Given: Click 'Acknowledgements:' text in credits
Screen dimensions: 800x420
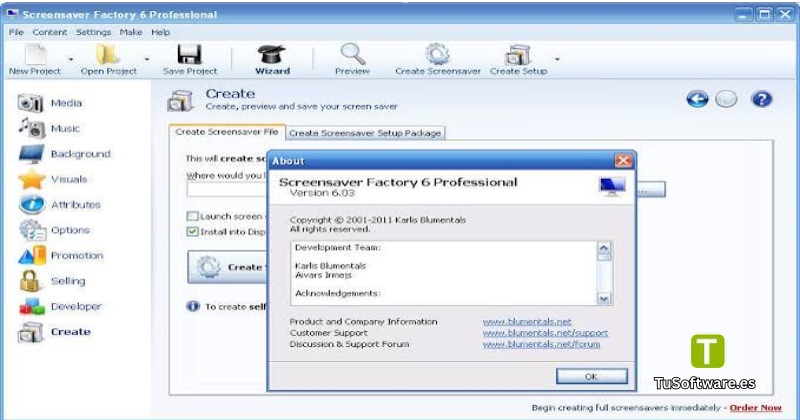Looking at the screenshot, I should [x=338, y=293].
